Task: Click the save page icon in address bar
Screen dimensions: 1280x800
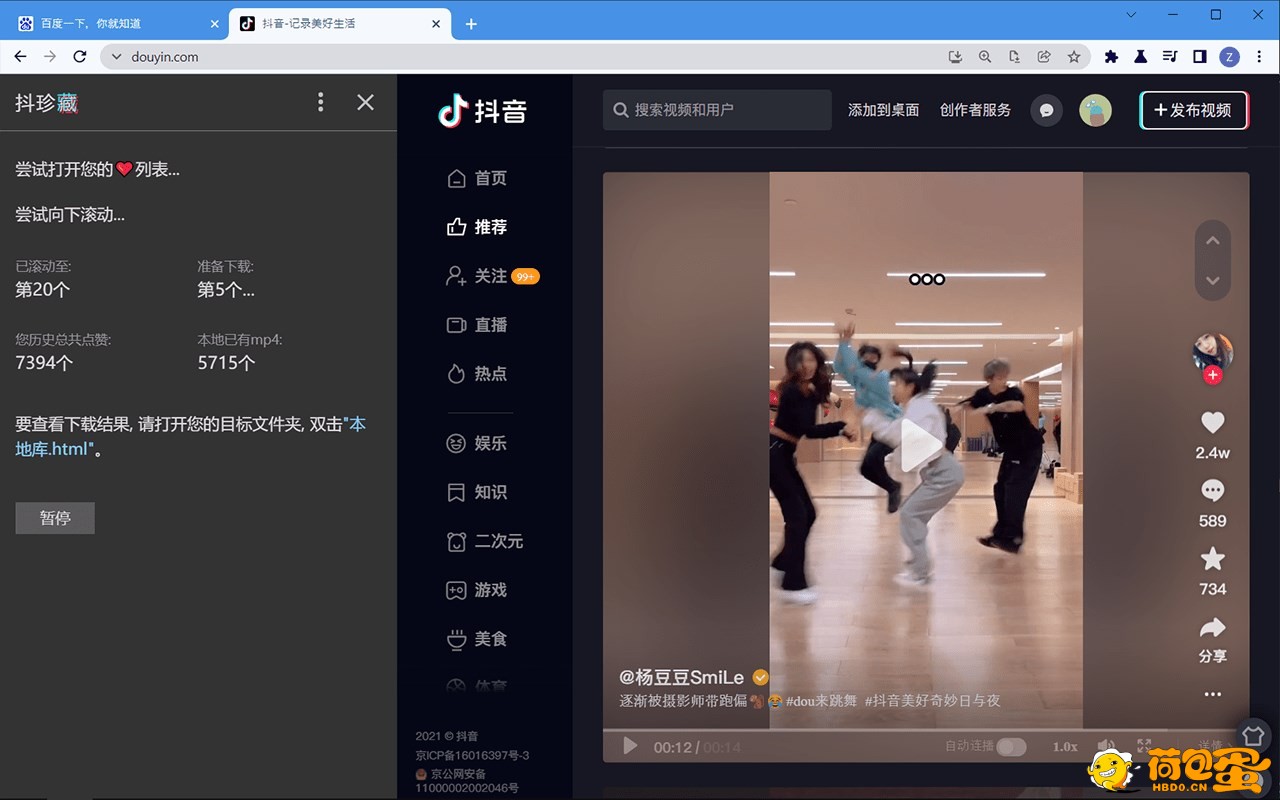Action: [x=1014, y=57]
